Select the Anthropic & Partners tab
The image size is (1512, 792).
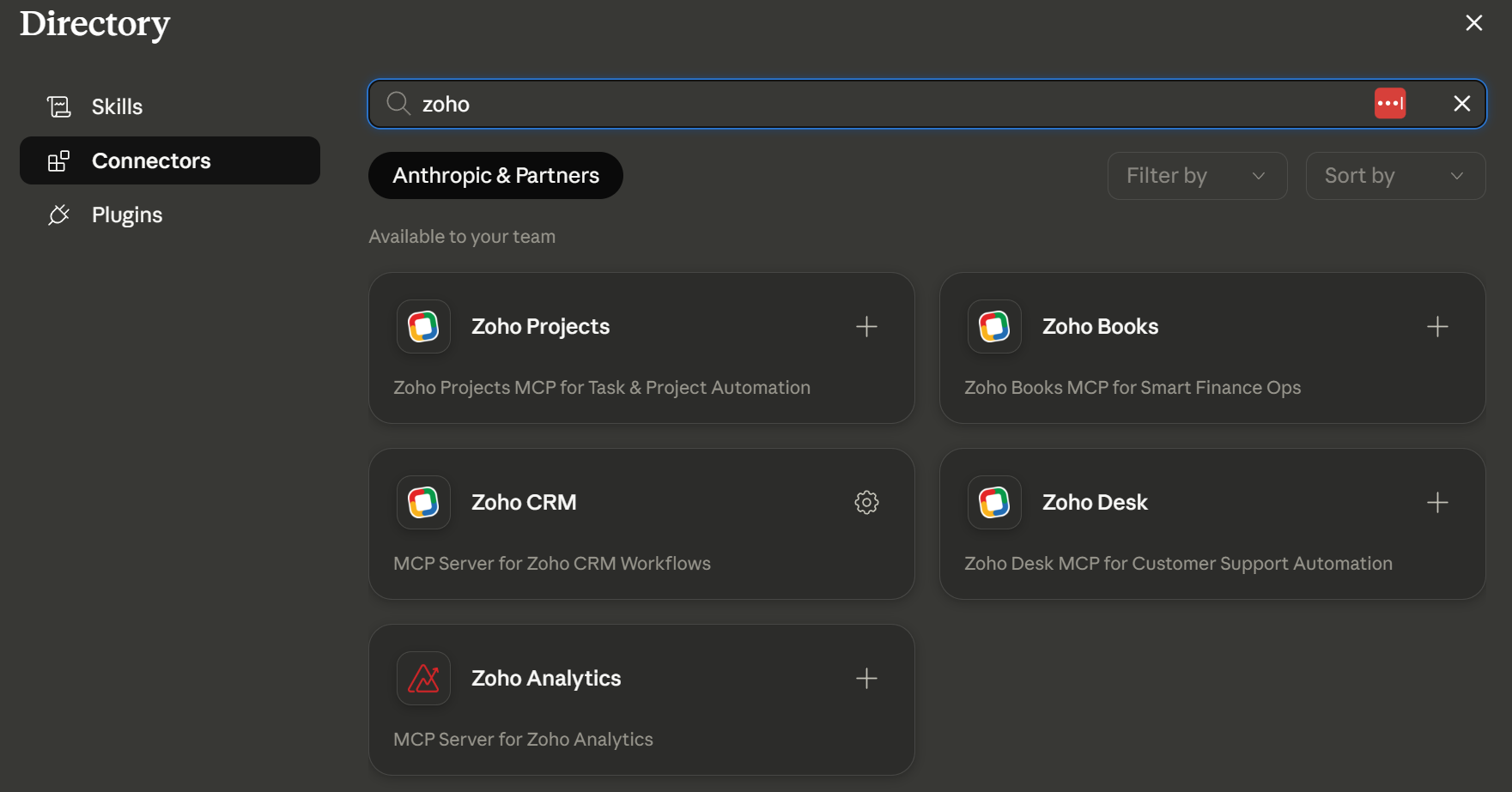click(x=495, y=176)
